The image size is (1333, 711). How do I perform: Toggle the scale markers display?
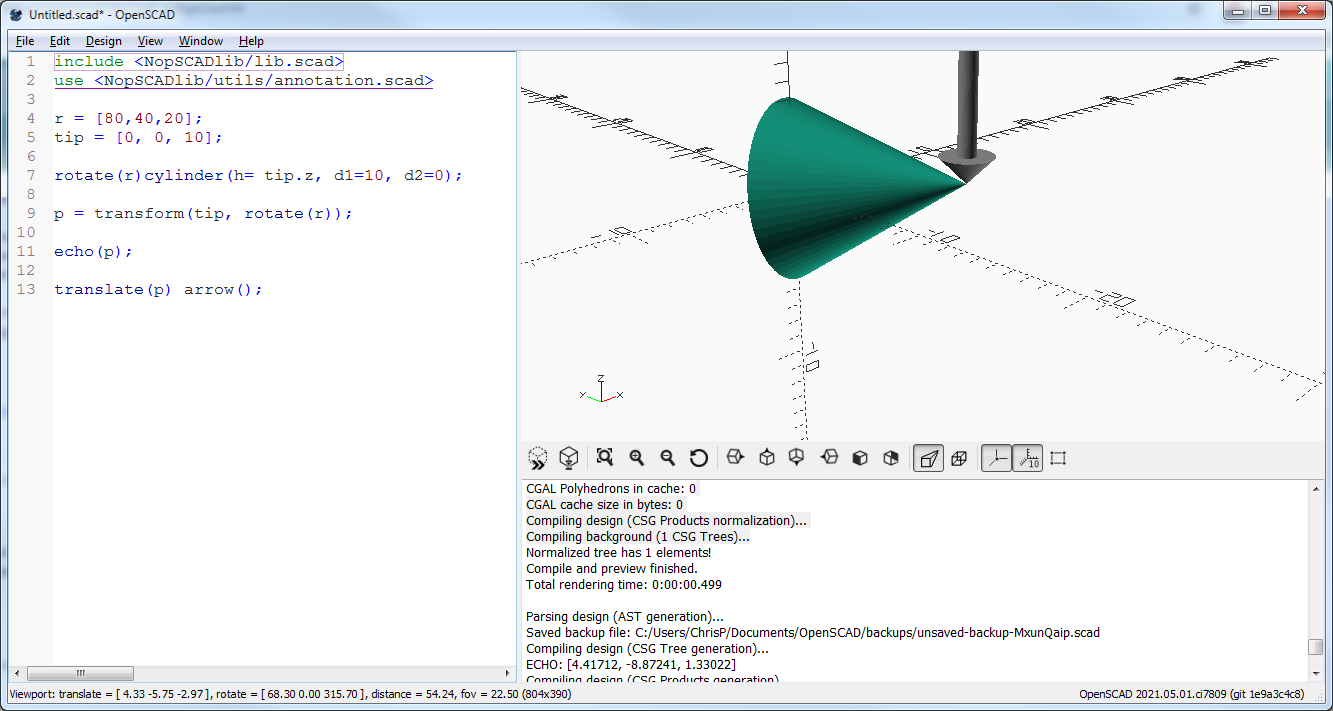click(x=1027, y=458)
